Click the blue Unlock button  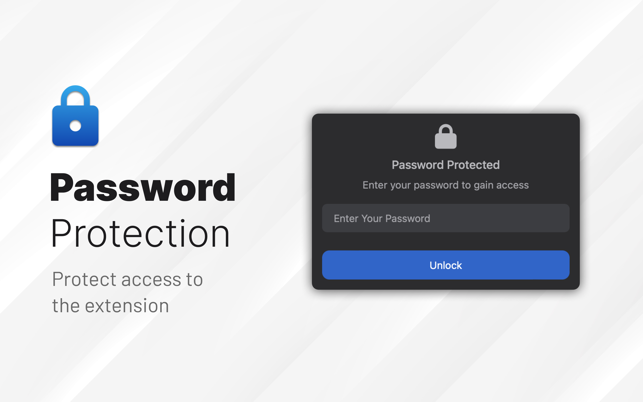(446, 265)
